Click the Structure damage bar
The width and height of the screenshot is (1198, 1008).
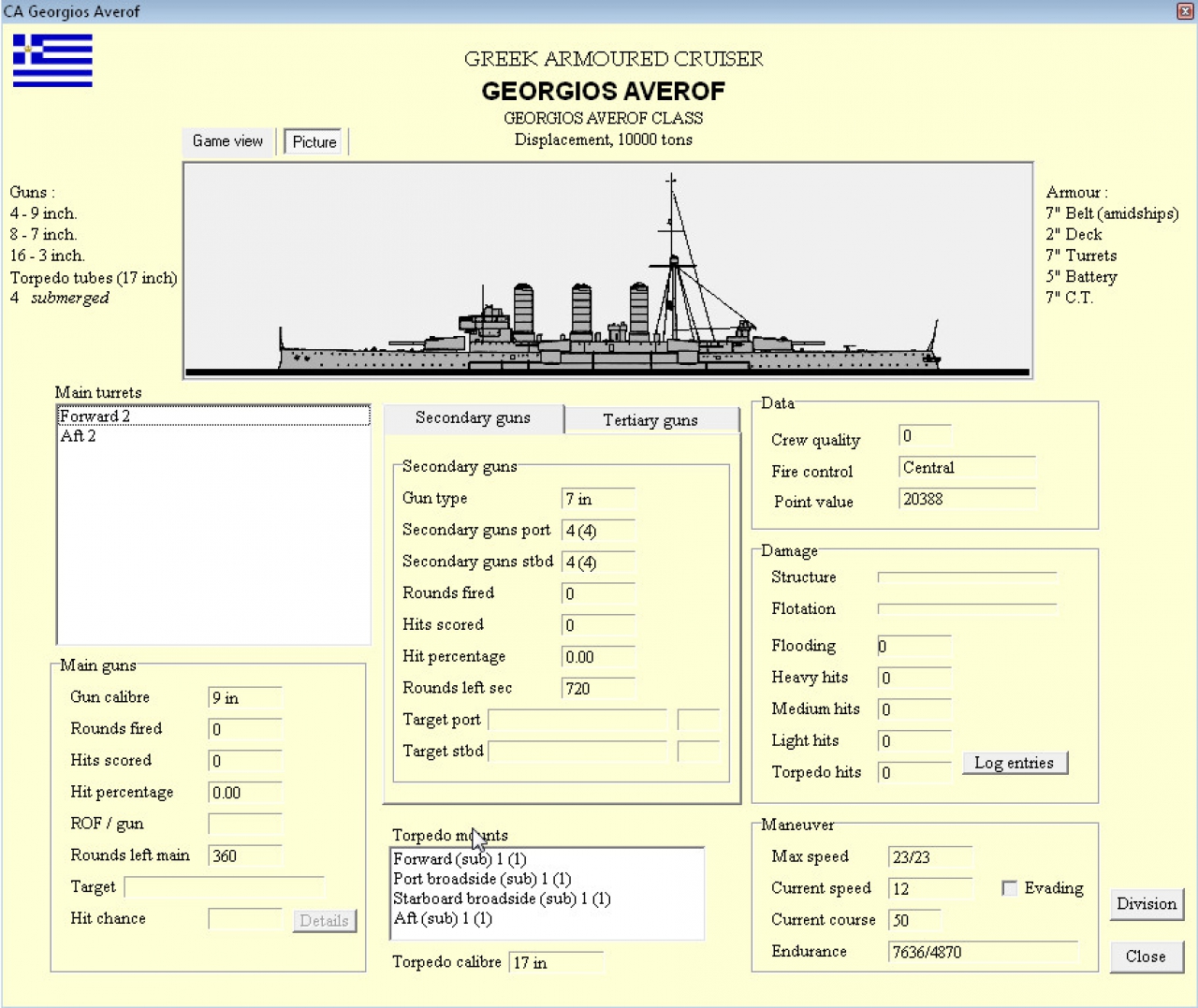pyautogui.click(x=967, y=577)
